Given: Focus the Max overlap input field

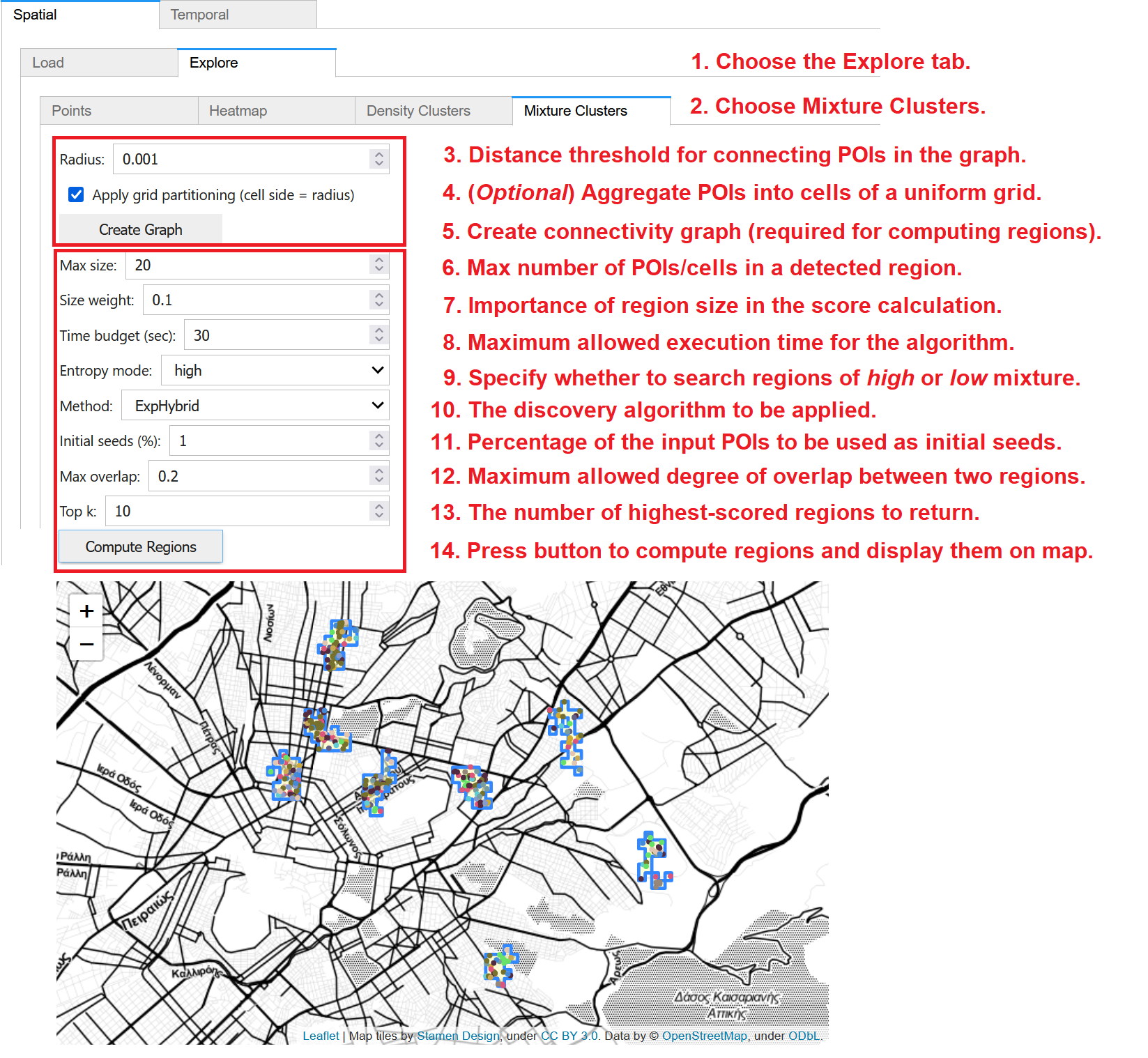Looking at the screenshot, I should point(269,476).
